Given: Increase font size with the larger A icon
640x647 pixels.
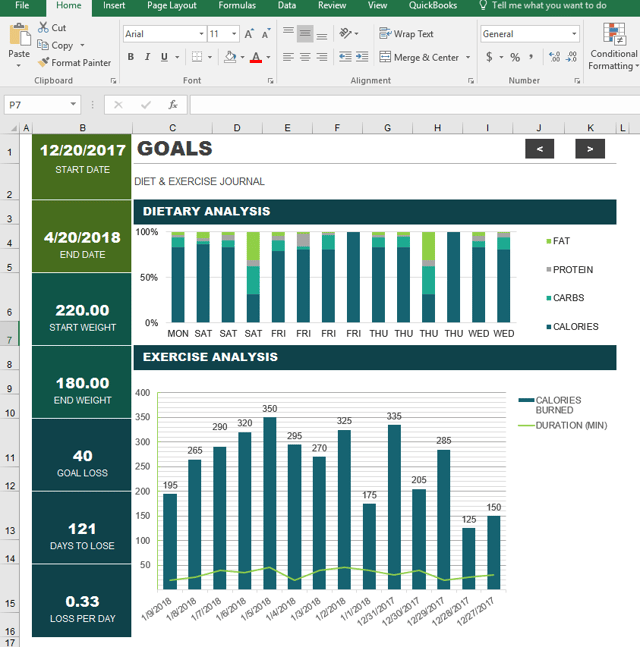Looking at the screenshot, I should point(249,34).
